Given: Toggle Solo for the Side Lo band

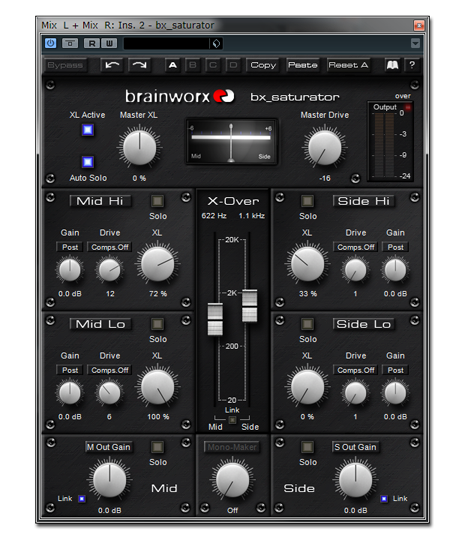Looking at the screenshot, I should click(x=307, y=324).
